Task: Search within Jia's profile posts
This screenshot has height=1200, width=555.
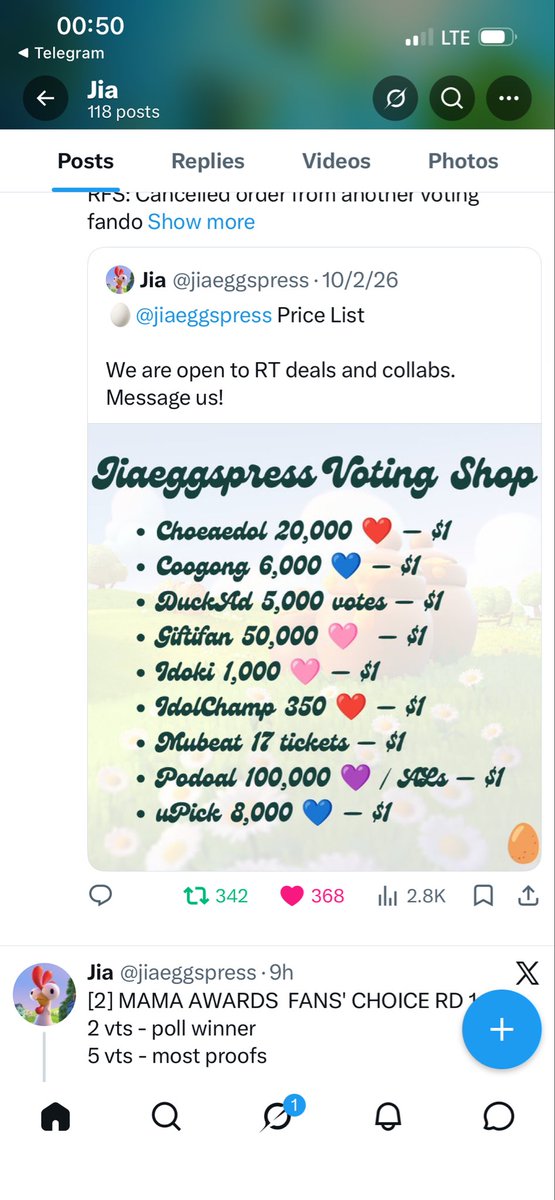Action: click(451, 98)
